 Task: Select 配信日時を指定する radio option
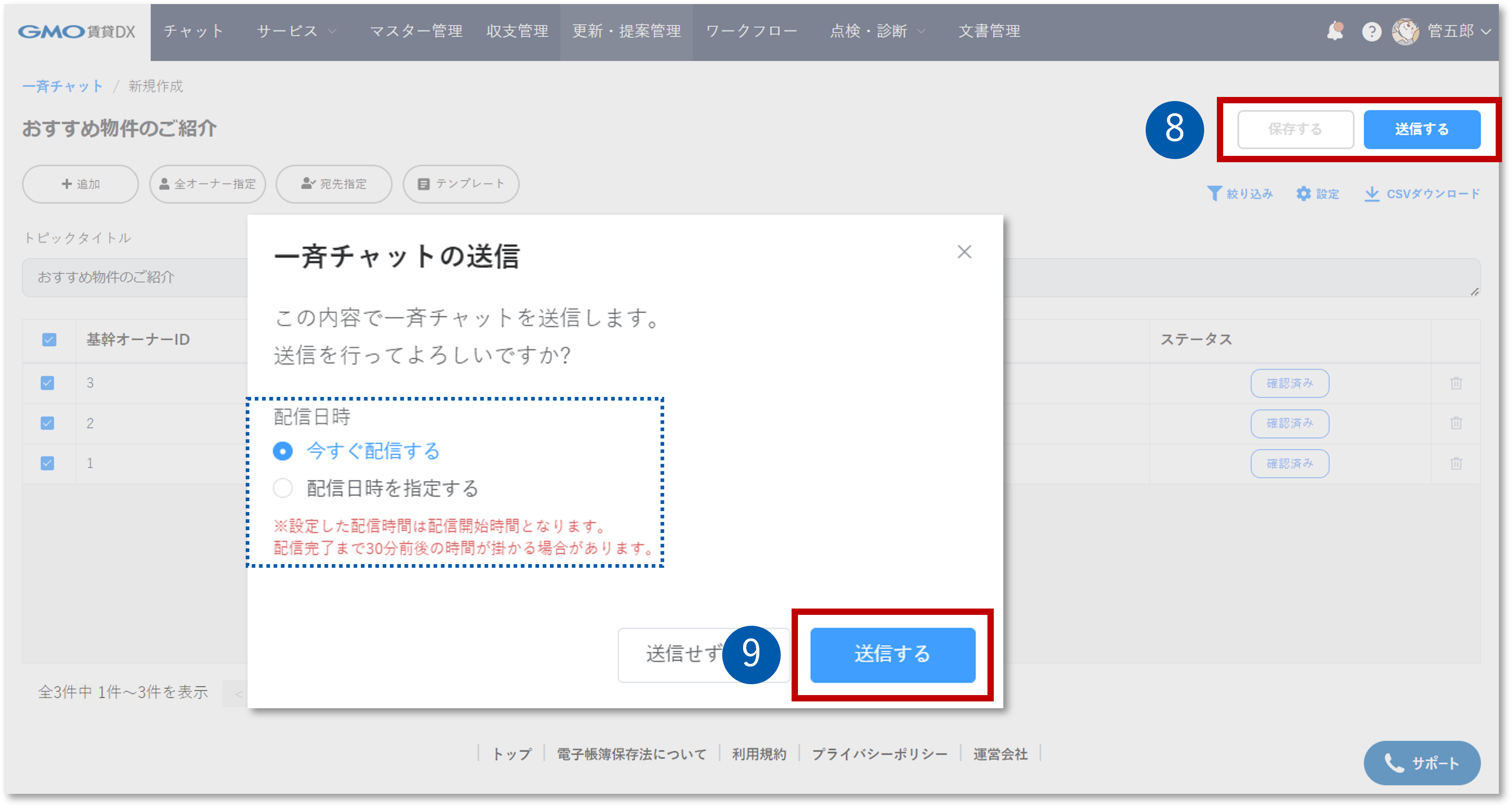283,488
